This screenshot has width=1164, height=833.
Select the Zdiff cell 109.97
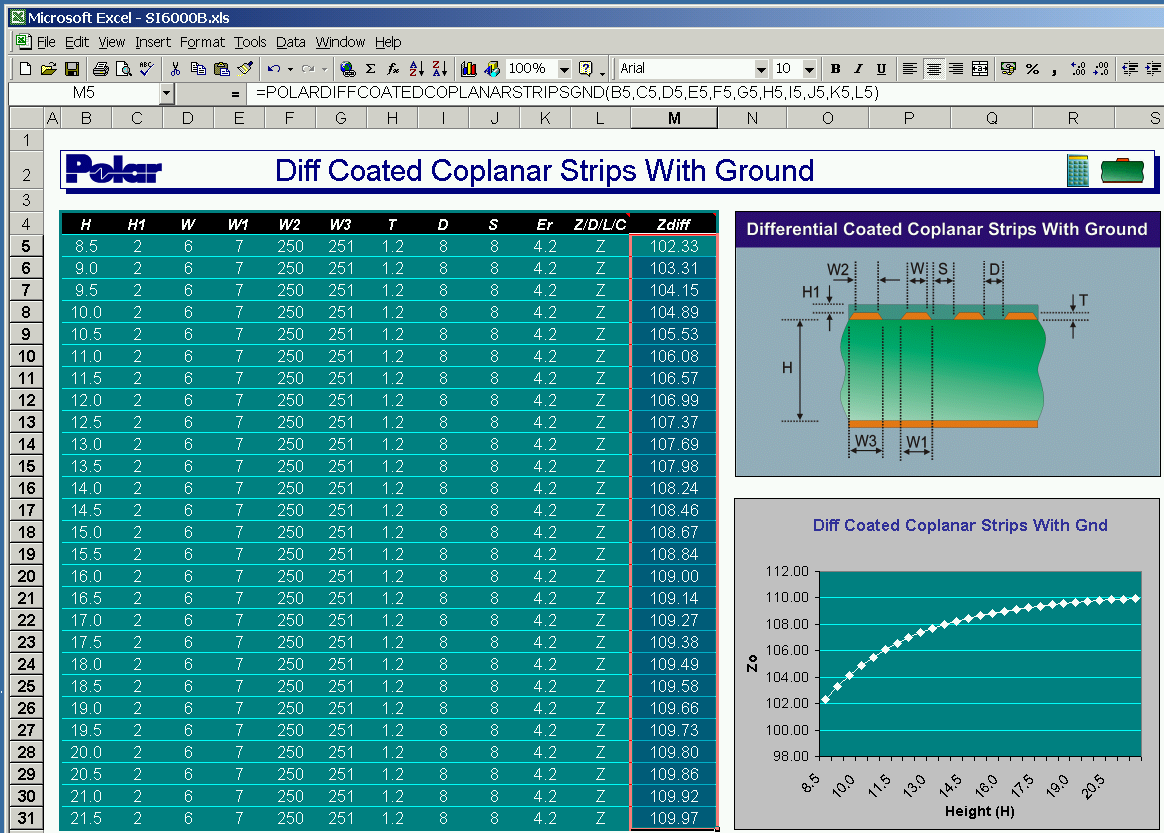coord(674,818)
